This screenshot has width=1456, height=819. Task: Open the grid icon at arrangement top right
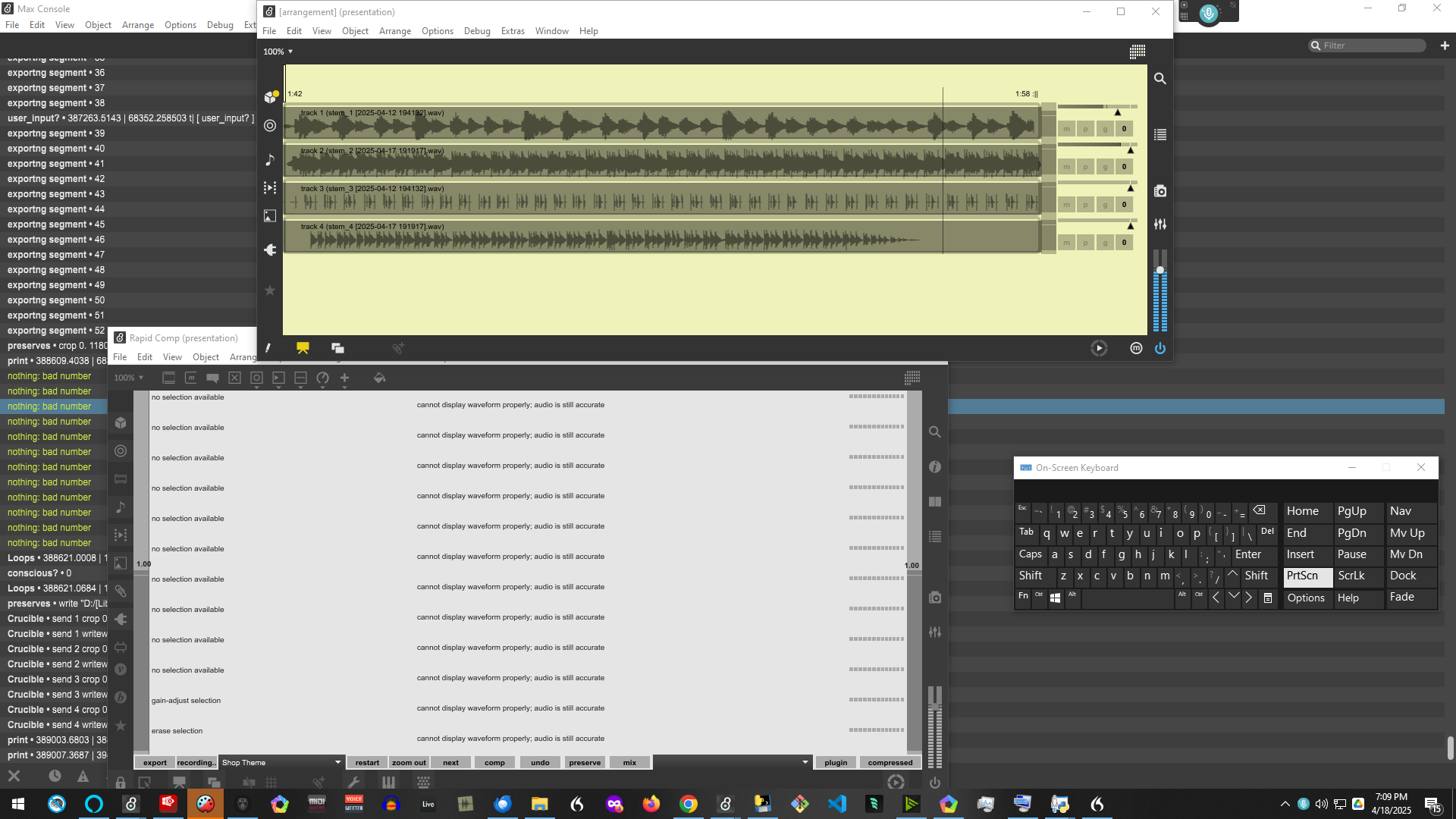(1137, 52)
